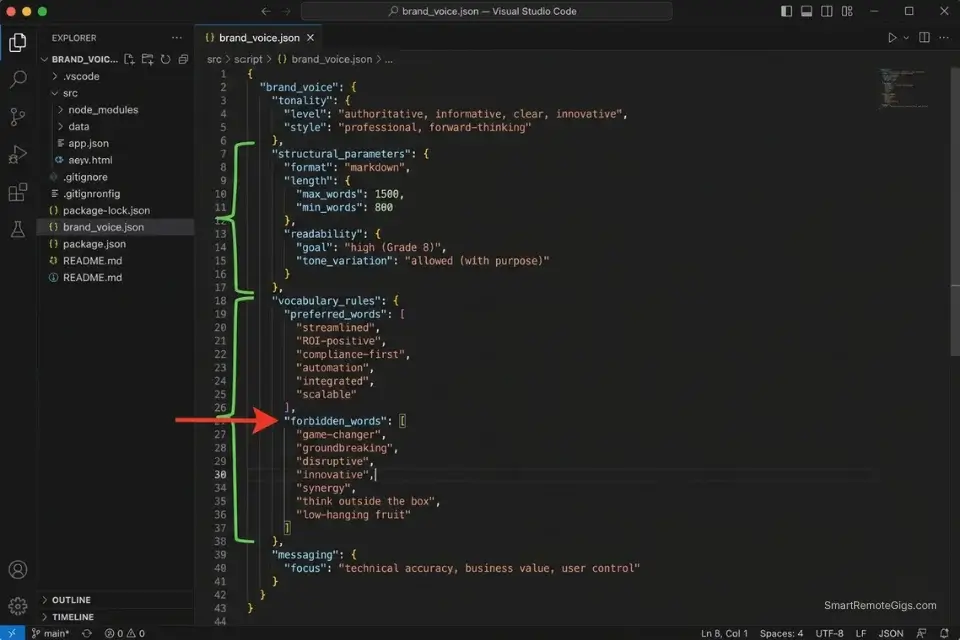Open the Manage gear settings icon

tap(18, 606)
